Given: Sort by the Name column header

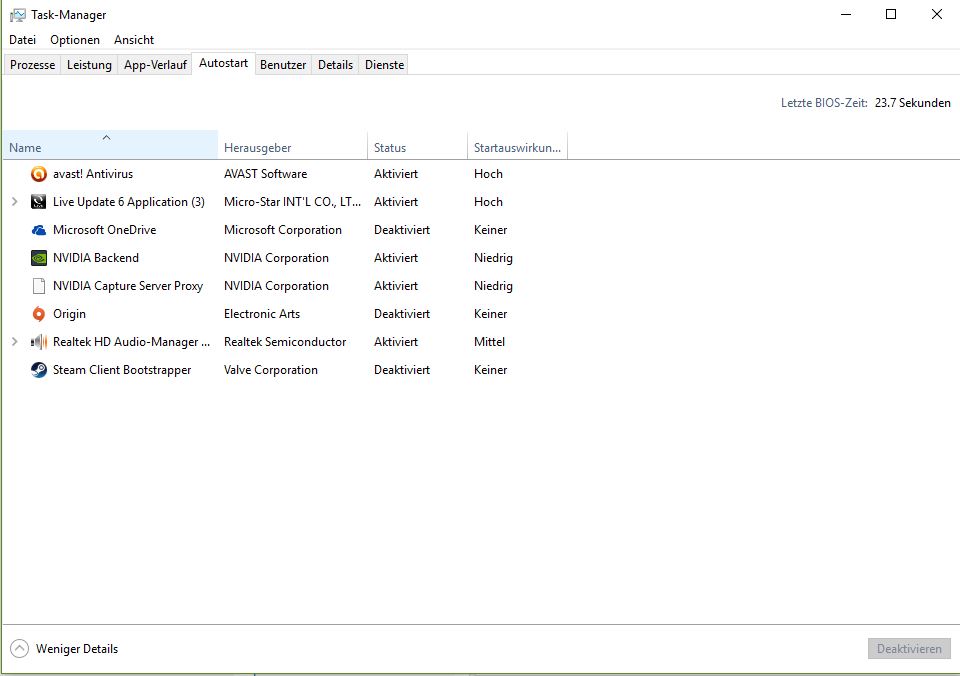Looking at the screenshot, I should [x=110, y=145].
